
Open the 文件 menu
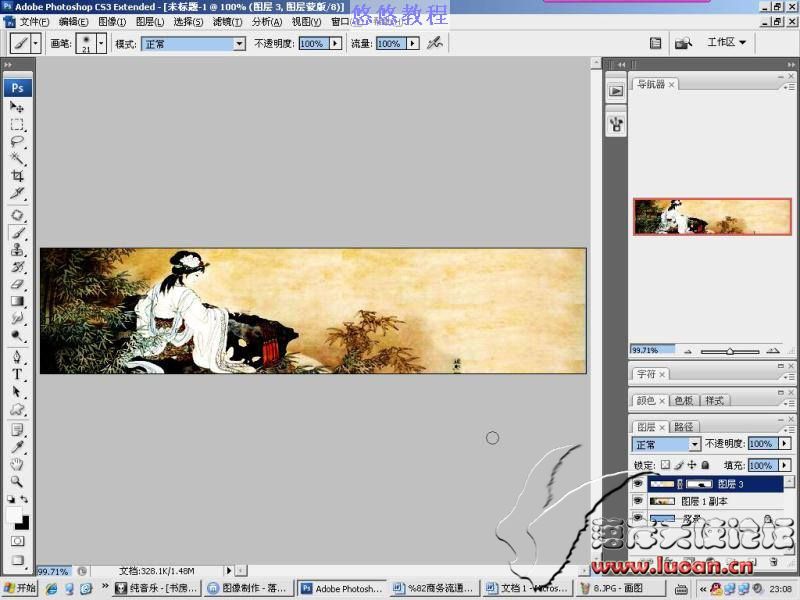[34, 22]
